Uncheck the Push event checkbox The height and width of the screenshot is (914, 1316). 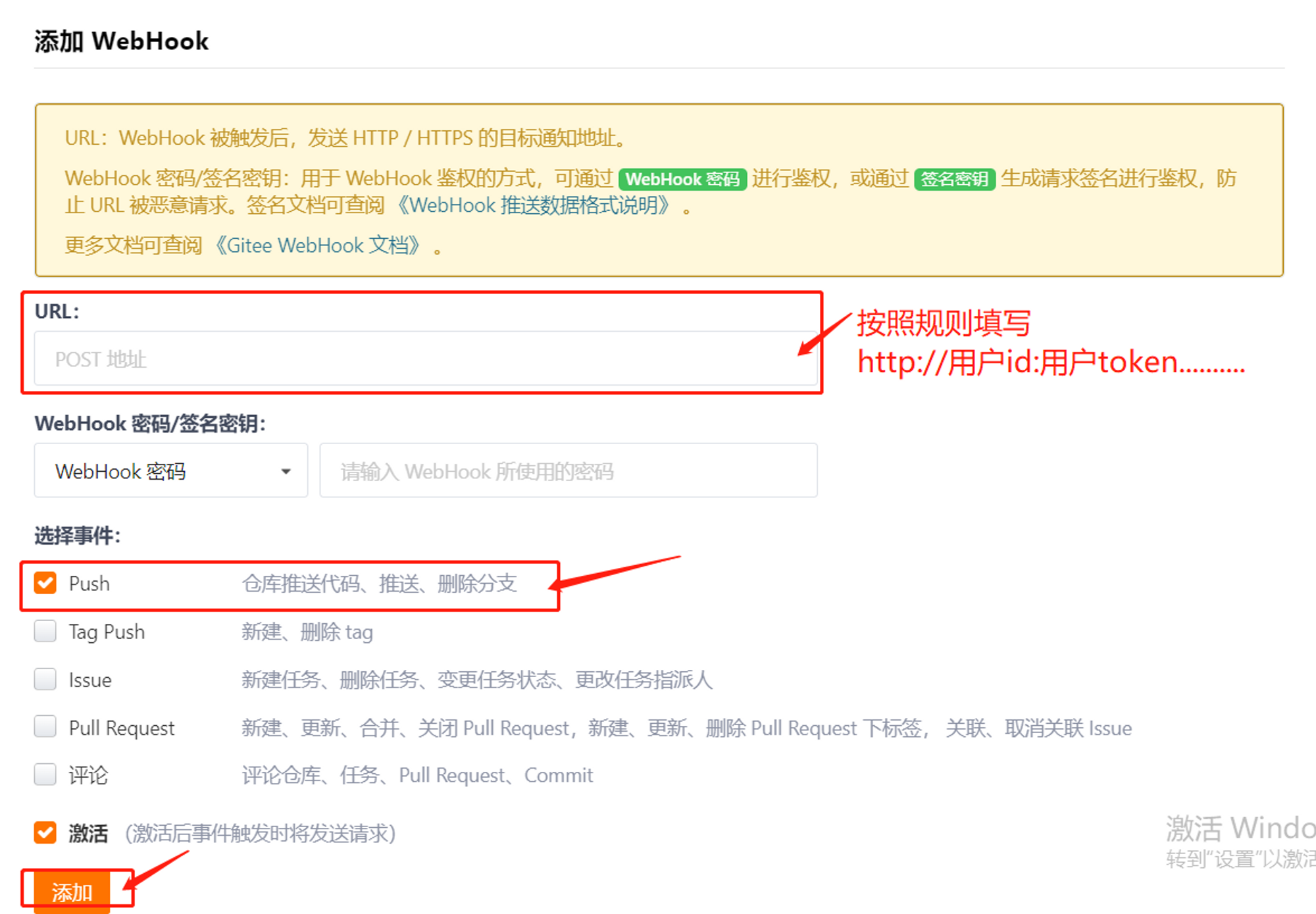coord(45,583)
